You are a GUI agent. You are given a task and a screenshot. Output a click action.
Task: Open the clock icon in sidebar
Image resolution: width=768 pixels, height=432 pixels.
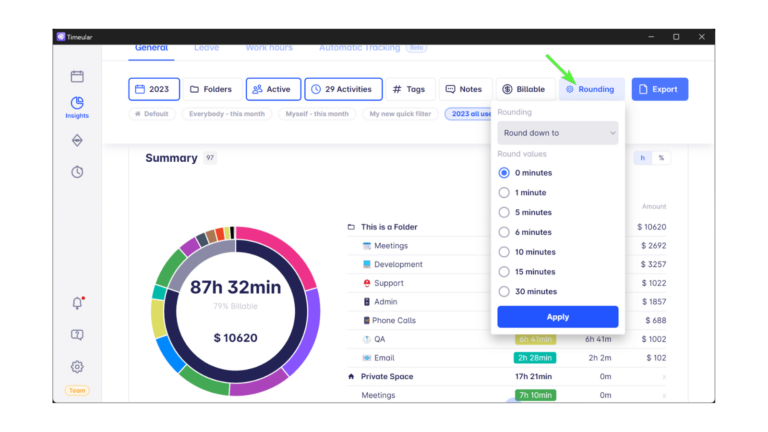pyautogui.click(x=77, y=172)
